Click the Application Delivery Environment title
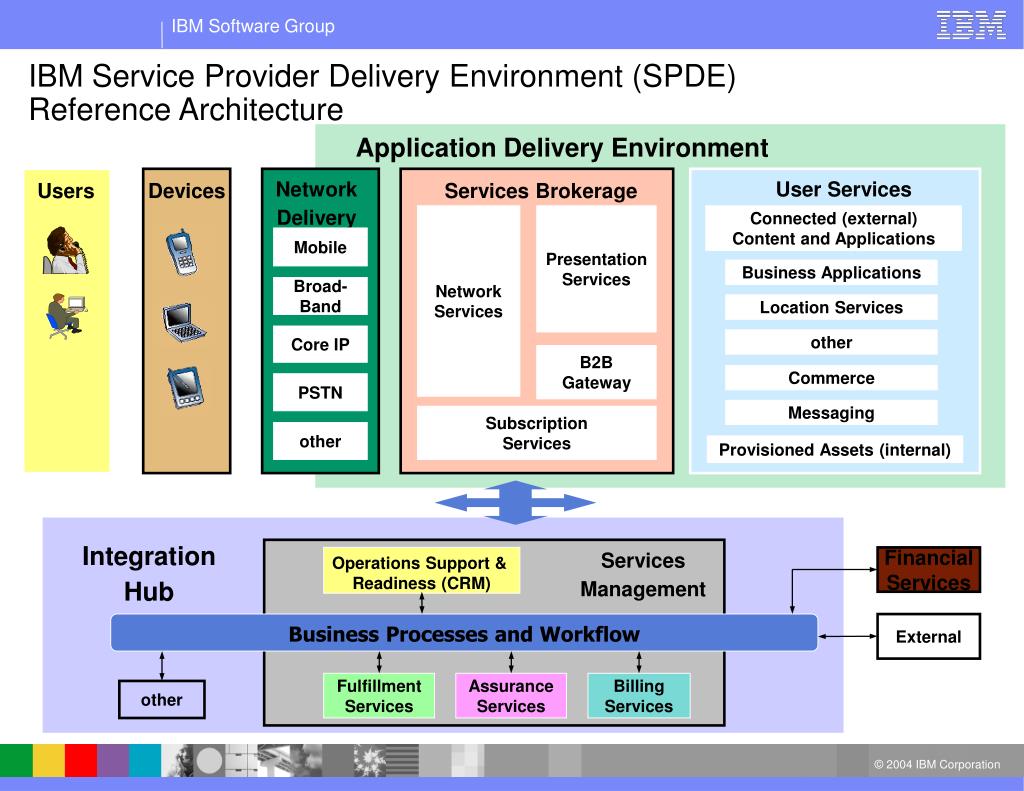Viewport: 1024px width, 791px height. pyautogui.click(x=562, y=148)
